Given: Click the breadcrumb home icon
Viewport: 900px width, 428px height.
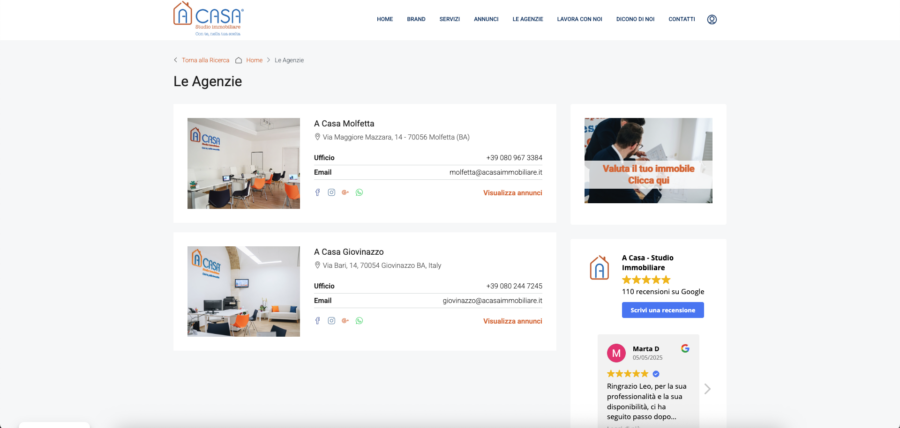Looking at the screenshot, I should pyautogui.click(x=238, y=60).
